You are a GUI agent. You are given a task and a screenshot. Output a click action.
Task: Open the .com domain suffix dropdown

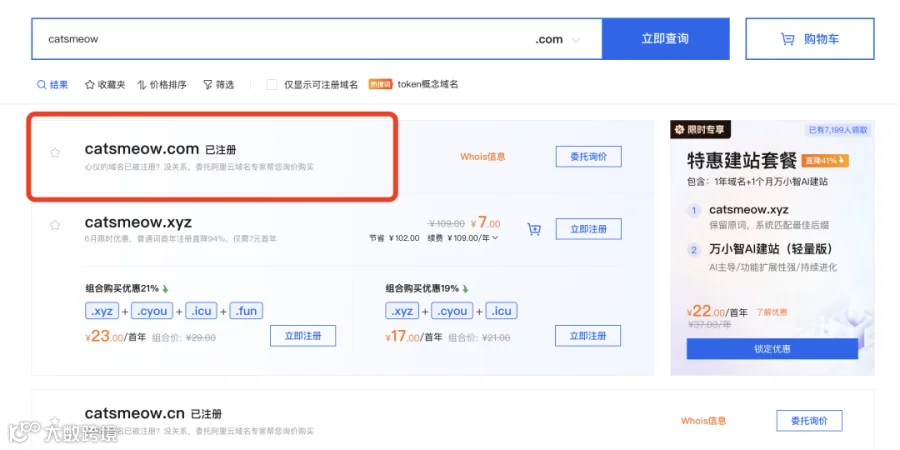[x=557, y=40]
